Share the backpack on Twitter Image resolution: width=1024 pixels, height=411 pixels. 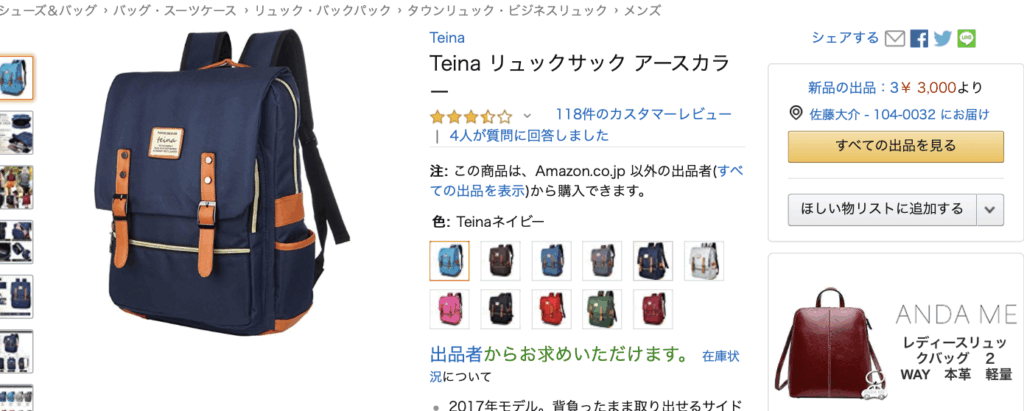point(942,39)
